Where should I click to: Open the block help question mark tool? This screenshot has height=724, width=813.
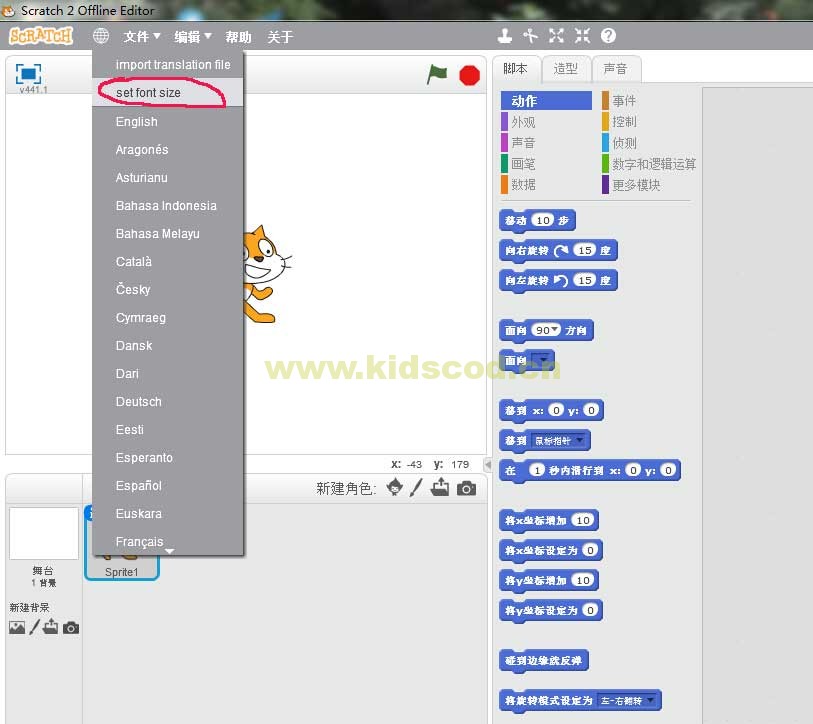[607, 35]
